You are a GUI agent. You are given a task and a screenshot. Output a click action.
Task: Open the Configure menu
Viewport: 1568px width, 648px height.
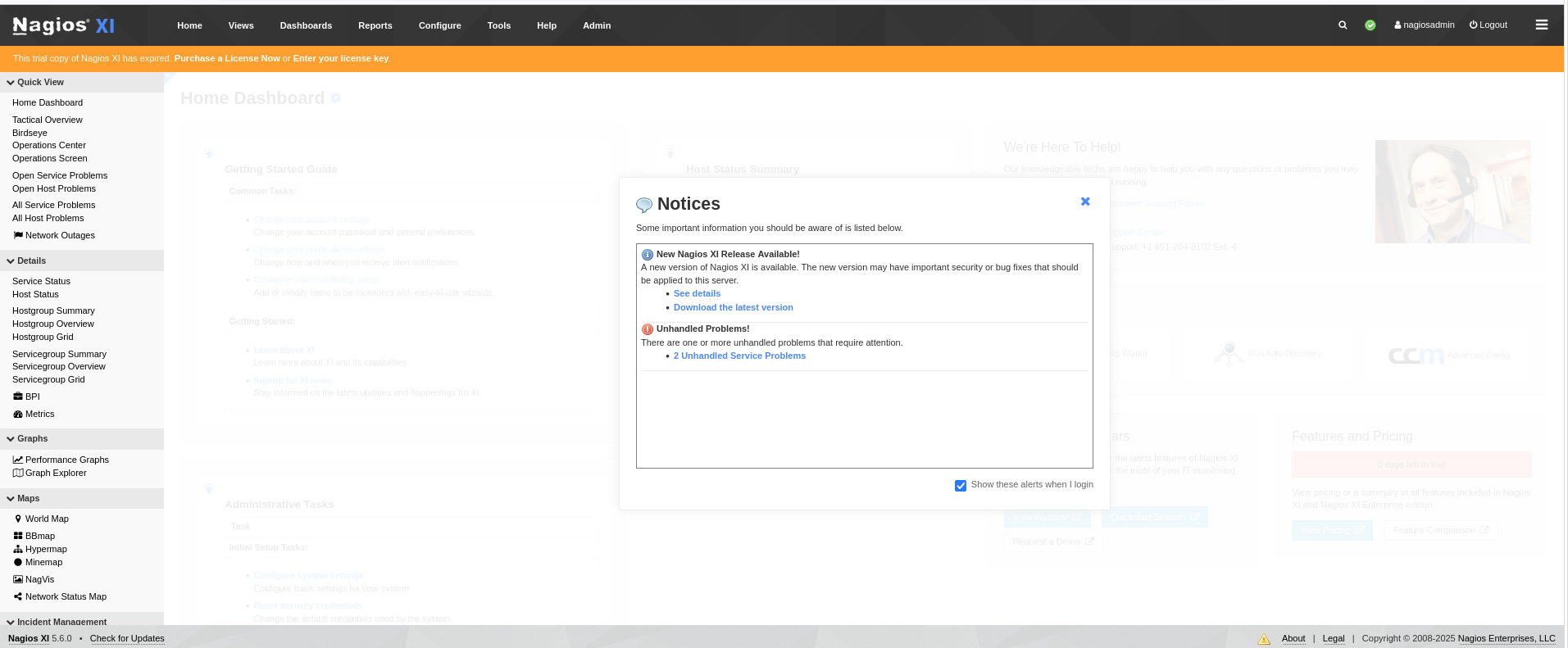[x=439, y=25]
